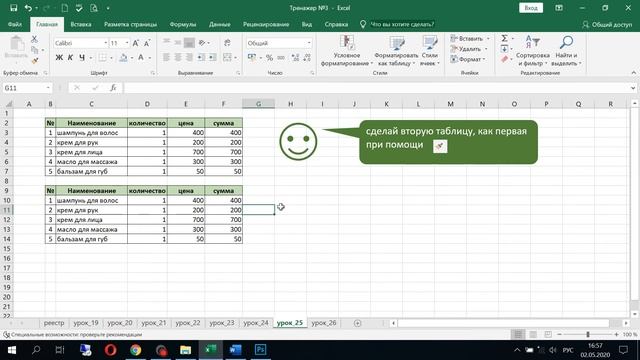Viewport: 640px width, 360px height.
Task: Expand Найти и выделить menu
Action: [x=566, y=51]
